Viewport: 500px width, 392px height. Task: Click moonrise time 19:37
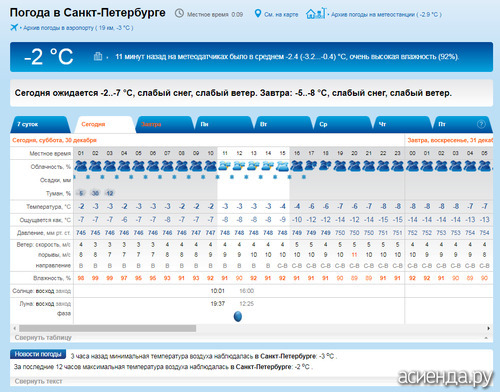click(x=218, y=304)
